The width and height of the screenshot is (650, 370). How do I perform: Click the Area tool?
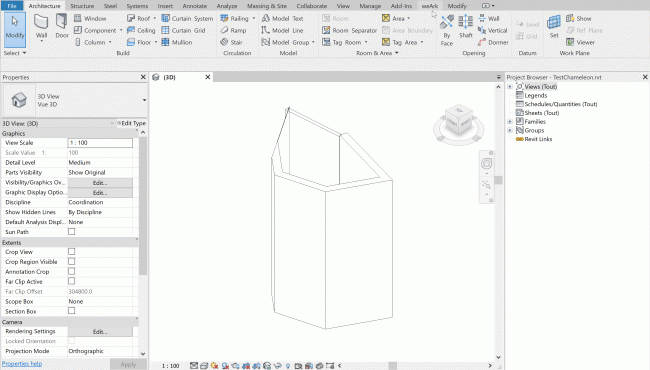pyautogui.click(x=393, y=18)
